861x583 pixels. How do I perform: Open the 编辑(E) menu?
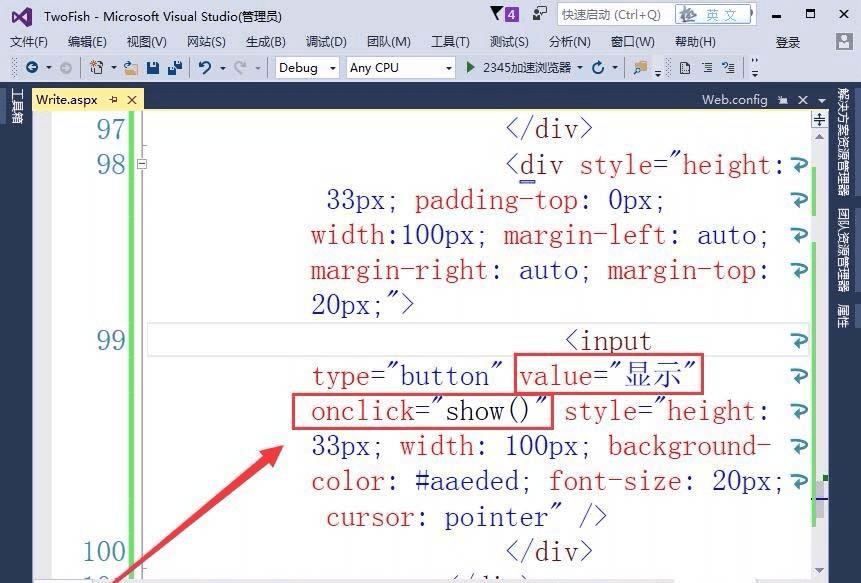click(87, 42)
